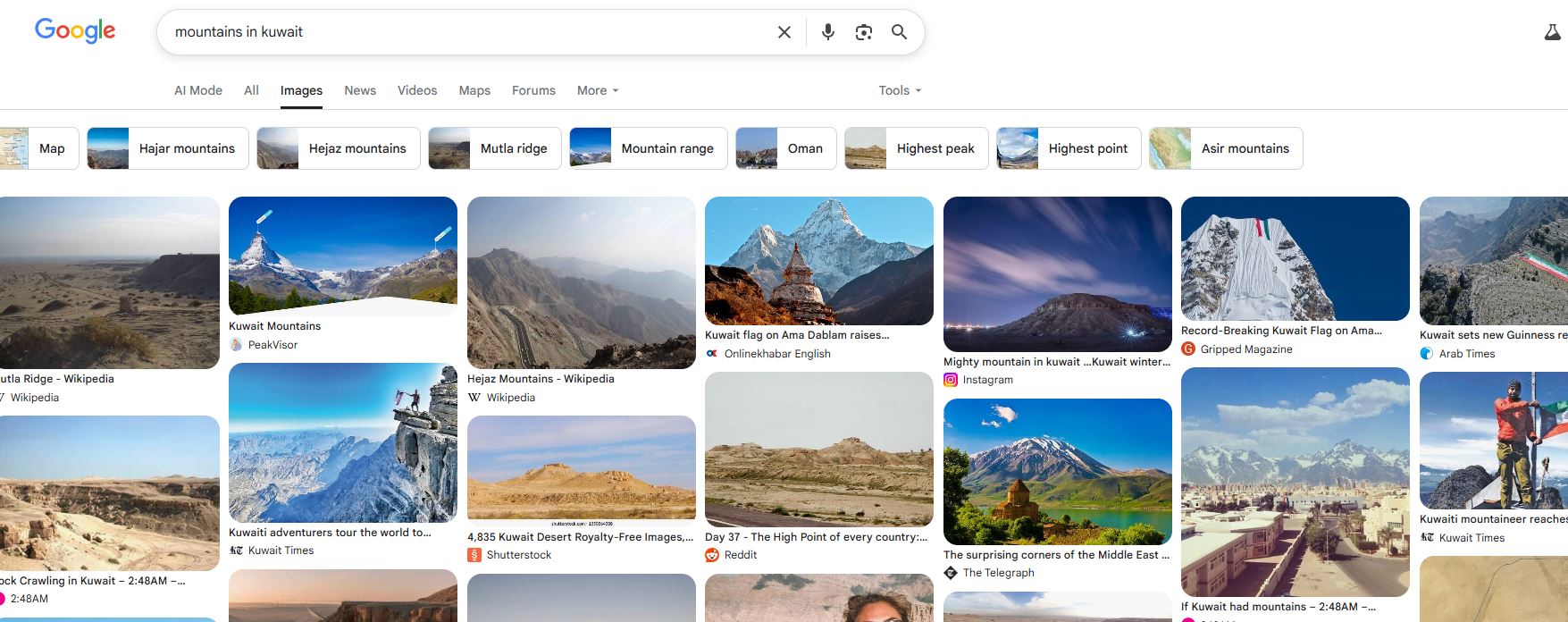Expand the Tools dropdown
The width and height of the screenshot is (1568, 622).
[900, 90]
